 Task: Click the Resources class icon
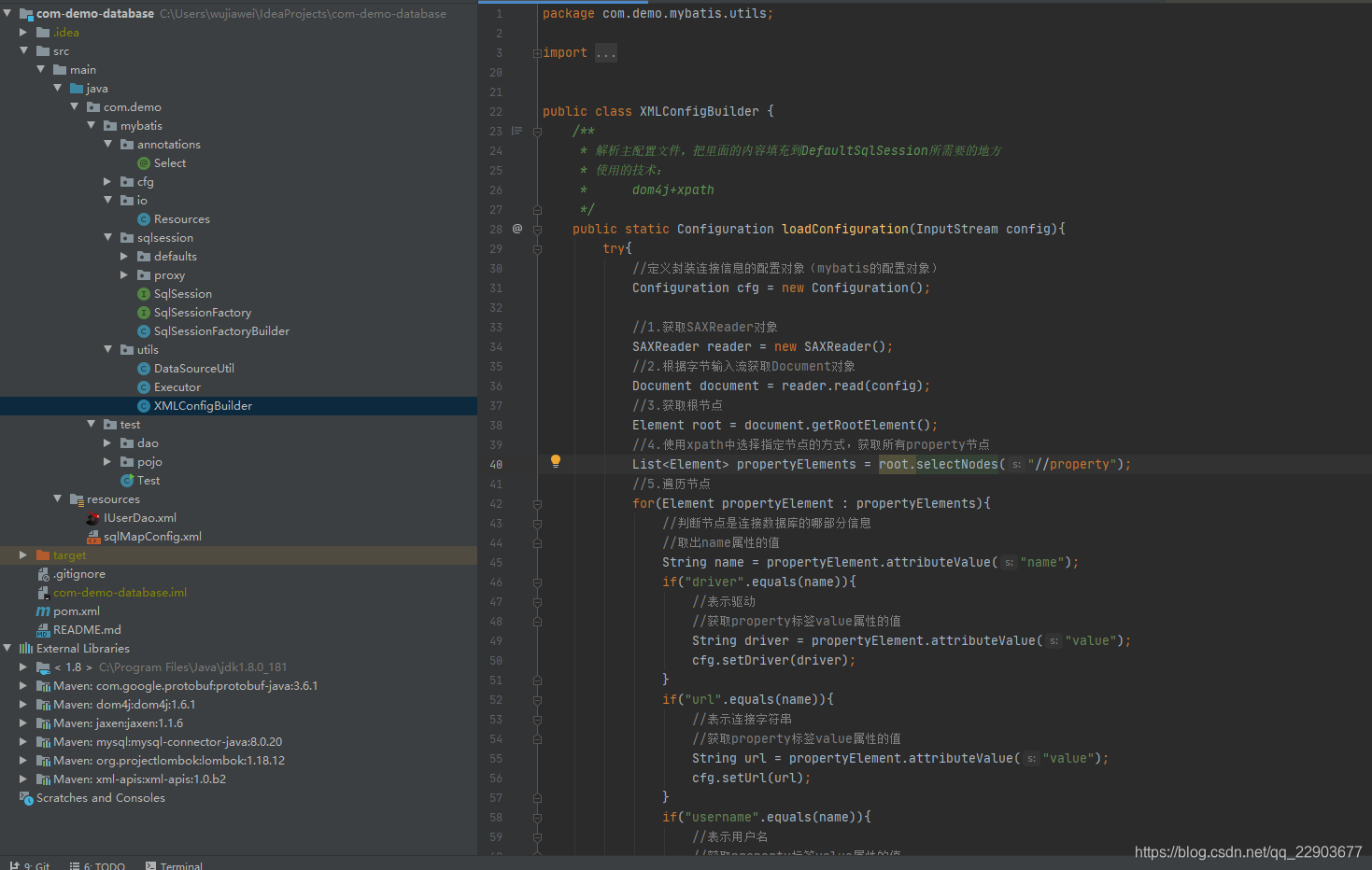click(x=144, y=219)
